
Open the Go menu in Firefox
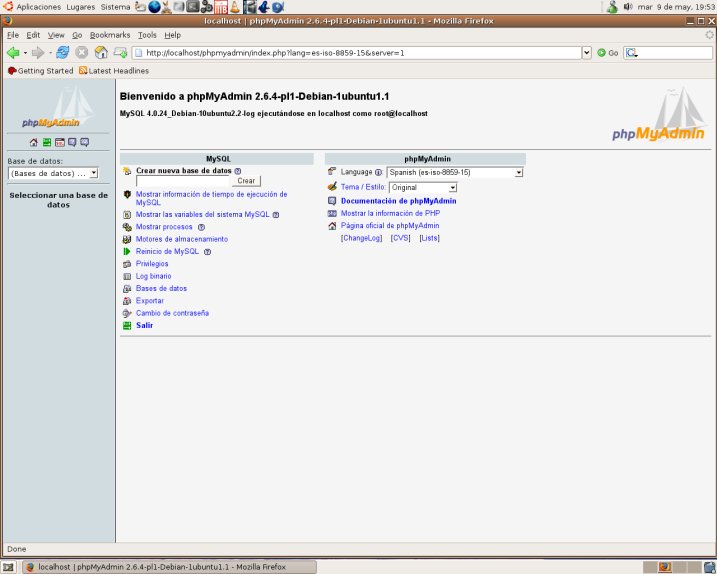click(x=77, y=35)
